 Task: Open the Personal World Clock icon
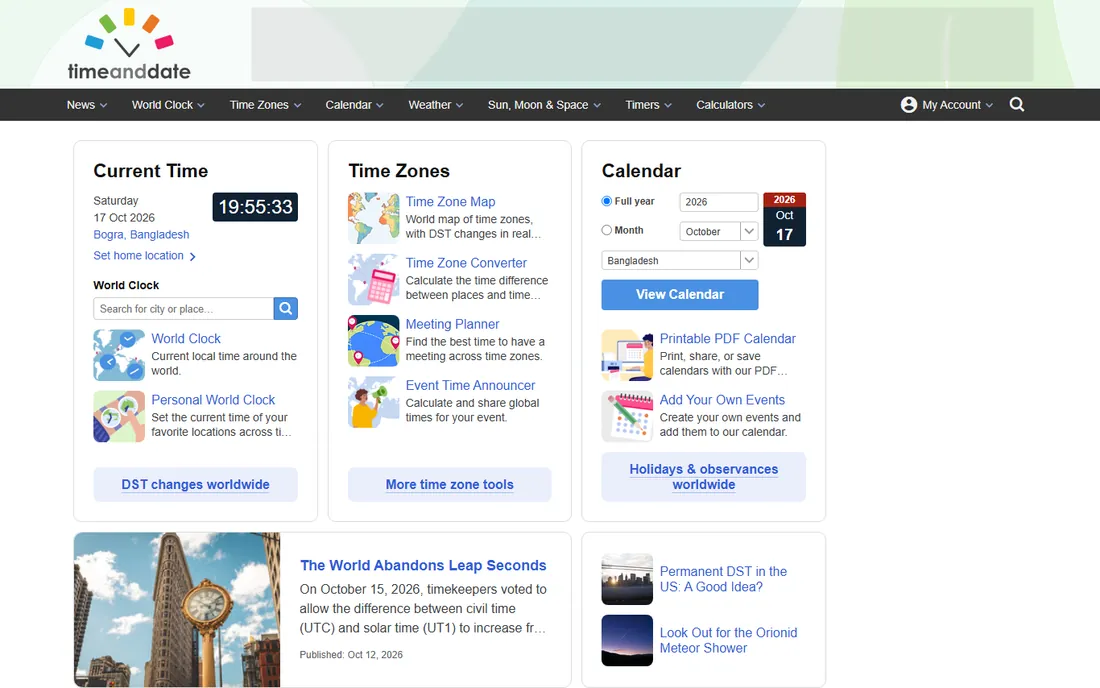(119, 417)
